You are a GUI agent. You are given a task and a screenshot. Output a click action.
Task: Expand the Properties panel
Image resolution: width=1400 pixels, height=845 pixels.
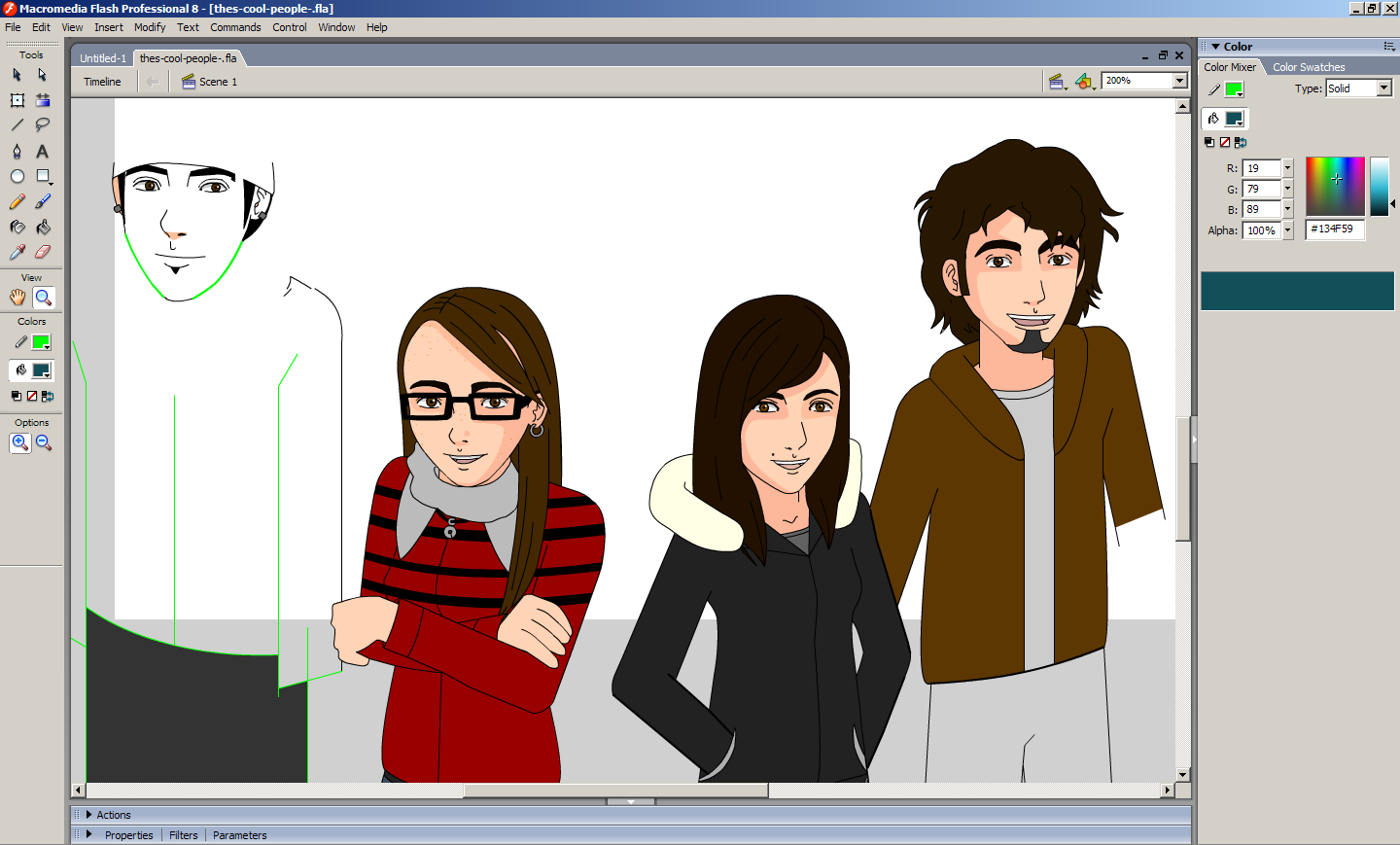tap(88, 834)
